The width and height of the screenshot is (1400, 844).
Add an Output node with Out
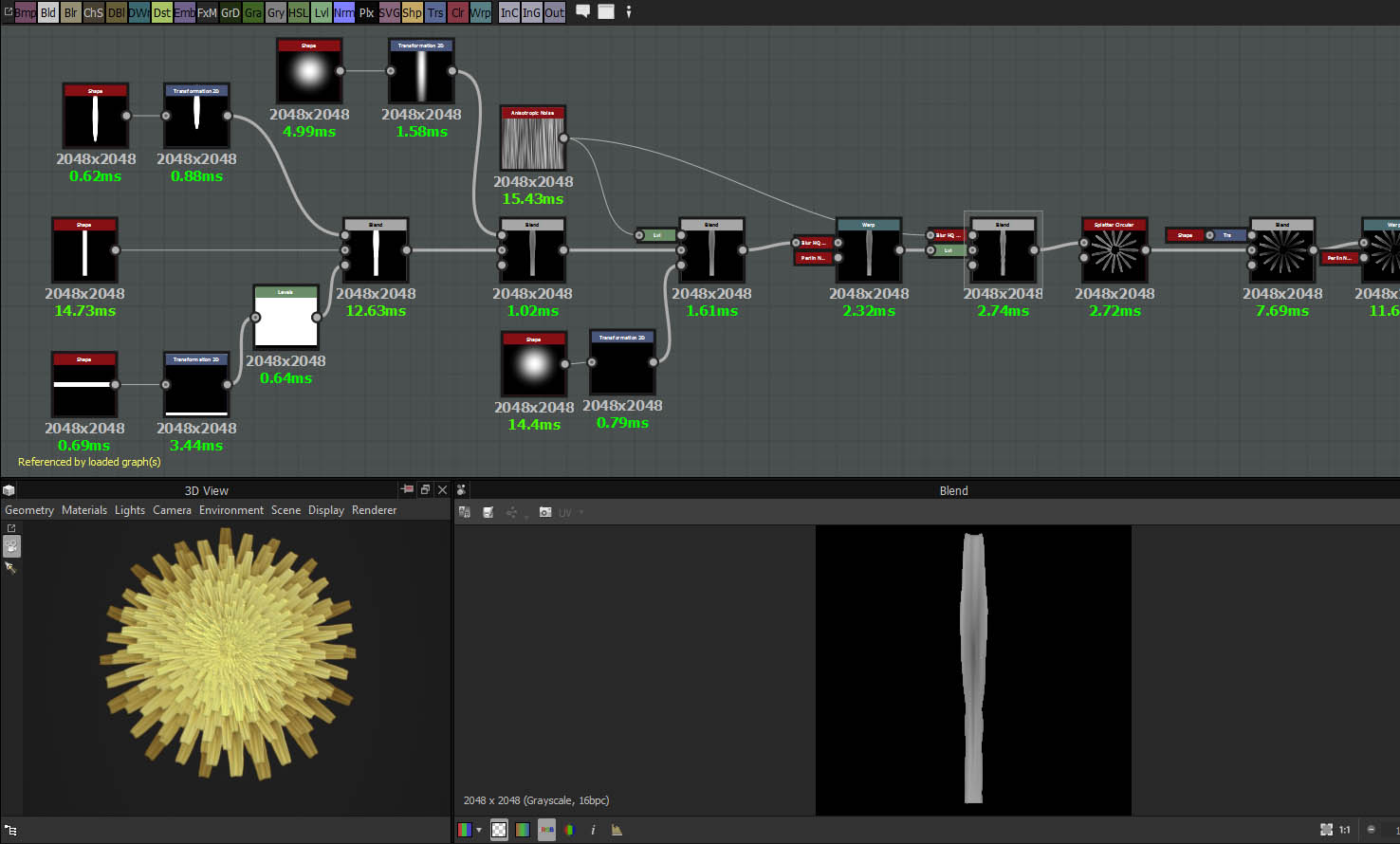[554, 12]
